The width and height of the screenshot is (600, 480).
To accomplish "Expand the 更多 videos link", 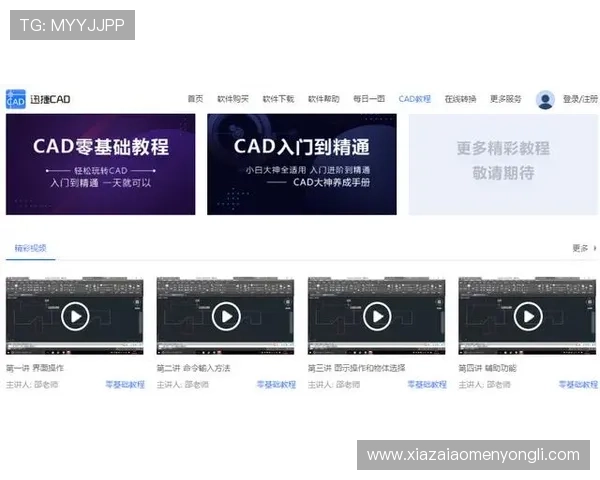I will click(585, 248).
